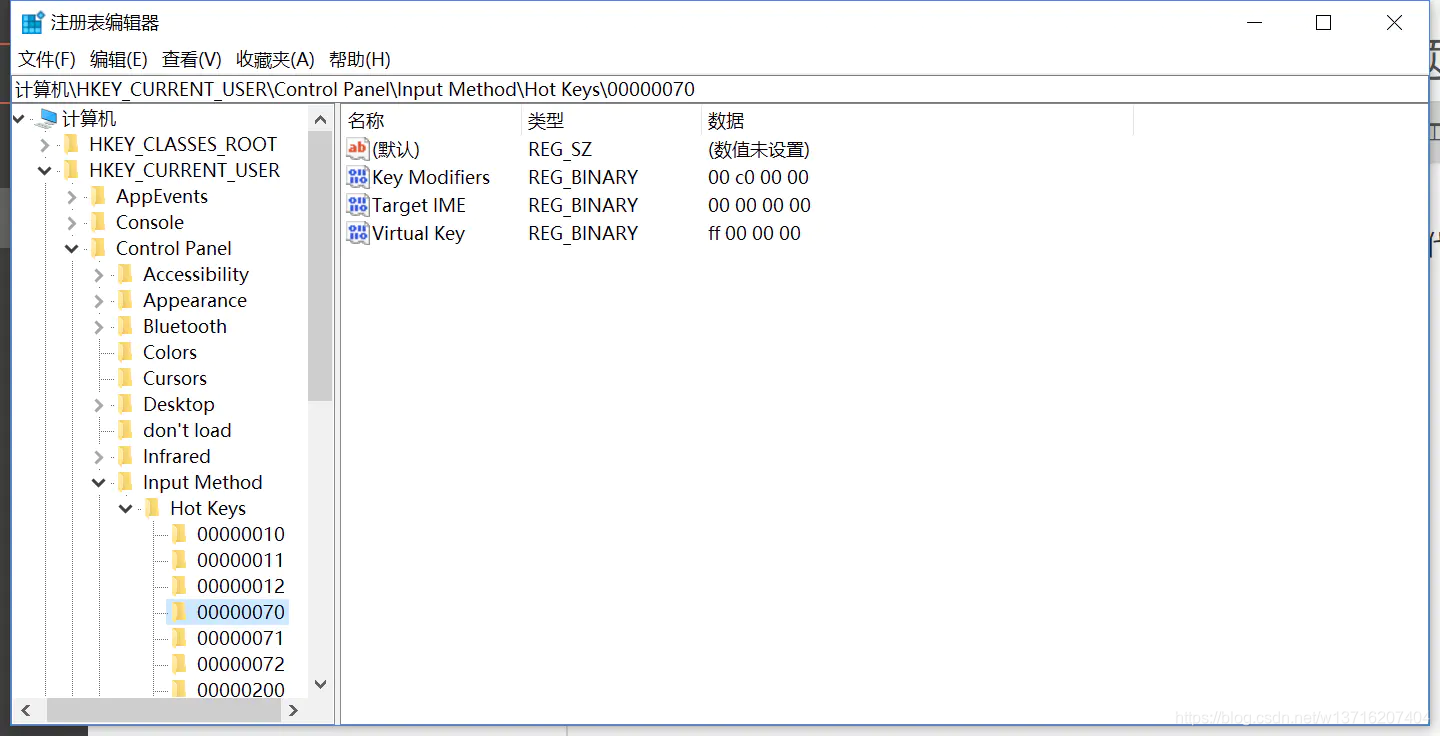
Task: Click the ab icon next to (默认)
Action: click(x=357, y=148)
